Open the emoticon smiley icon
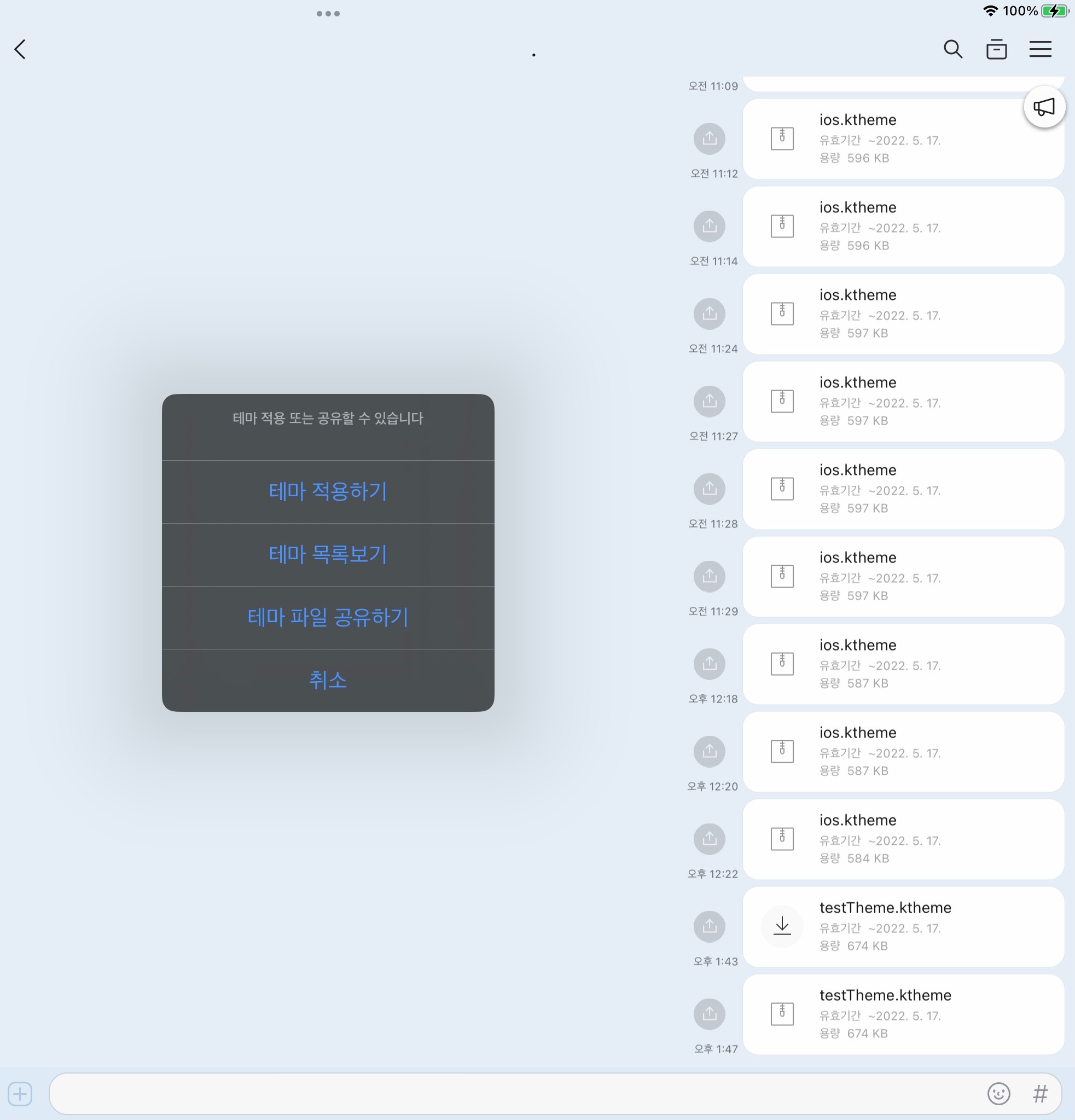The height and width of the screenshot is (1120, 1075). pyautogui.click(x=998, y=1094)
